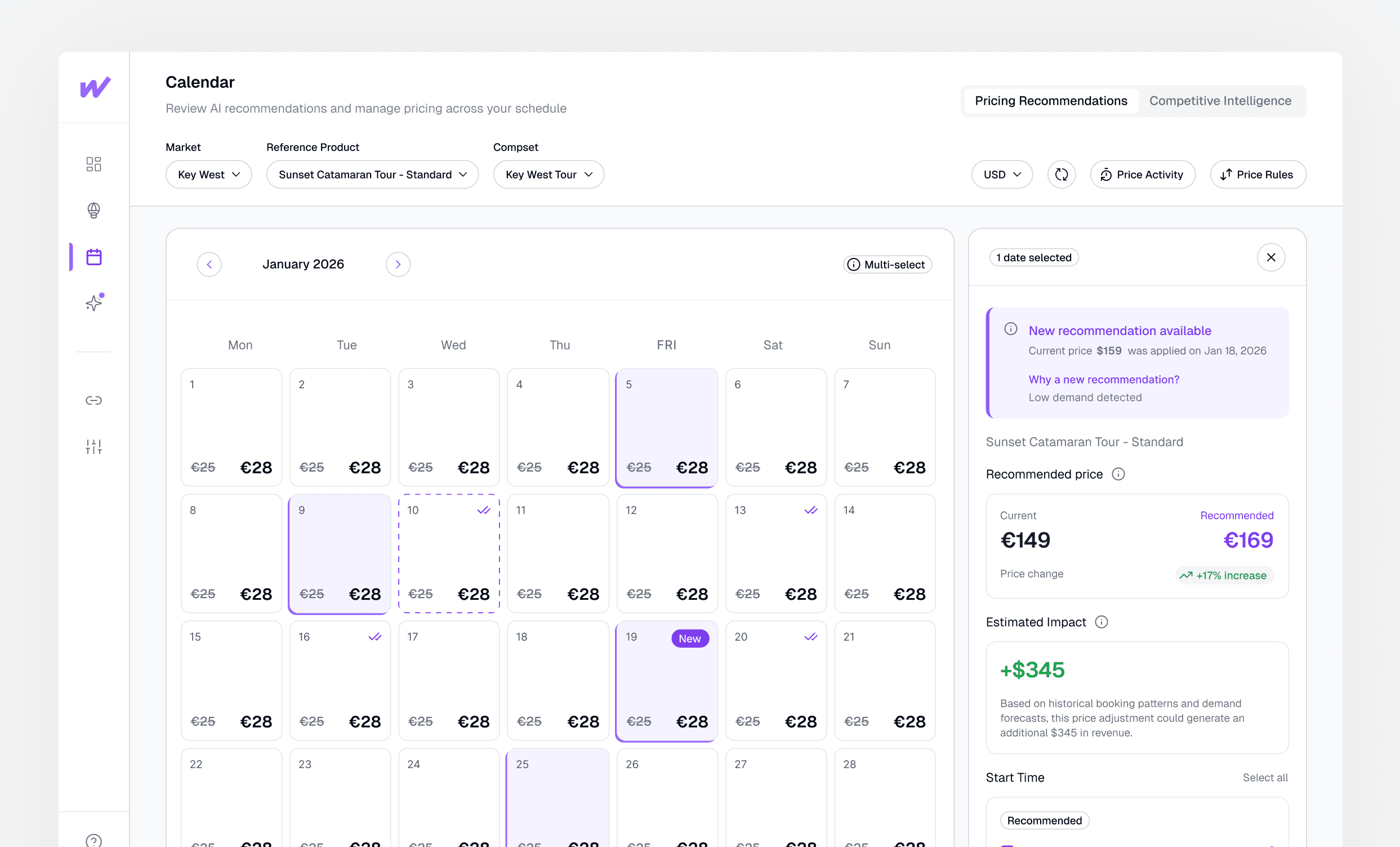Select January 3 calendar cell
The height and width of the screenshot is (847, 1400).
(449, 427)
